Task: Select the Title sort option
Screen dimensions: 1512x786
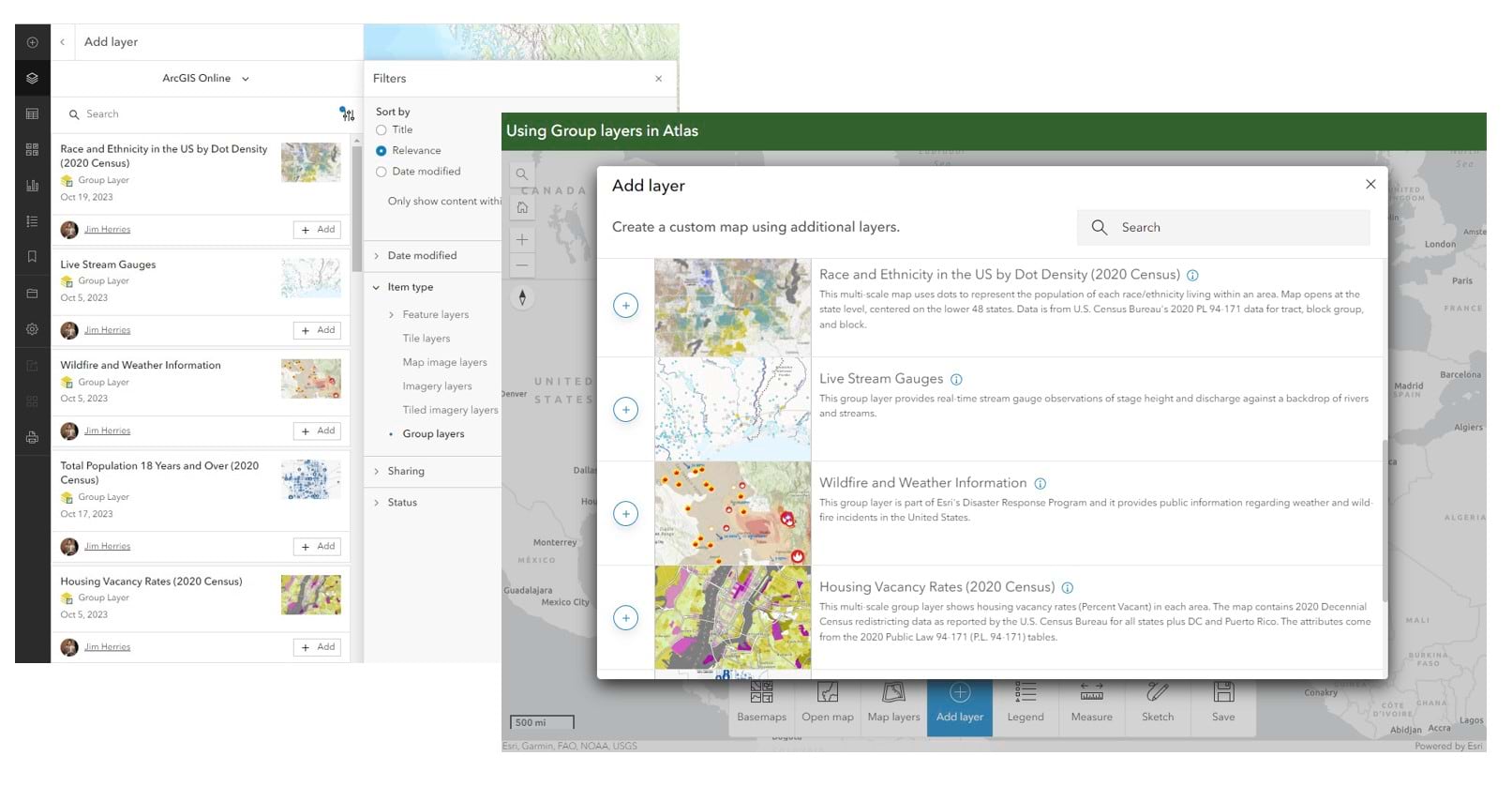Action: (382, 130)
